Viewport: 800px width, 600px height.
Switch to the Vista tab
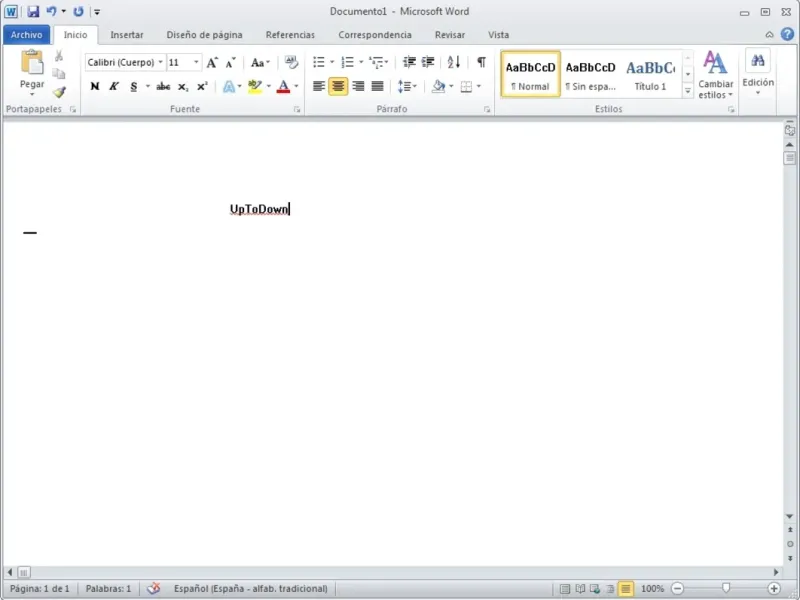(x=498, y=35)
